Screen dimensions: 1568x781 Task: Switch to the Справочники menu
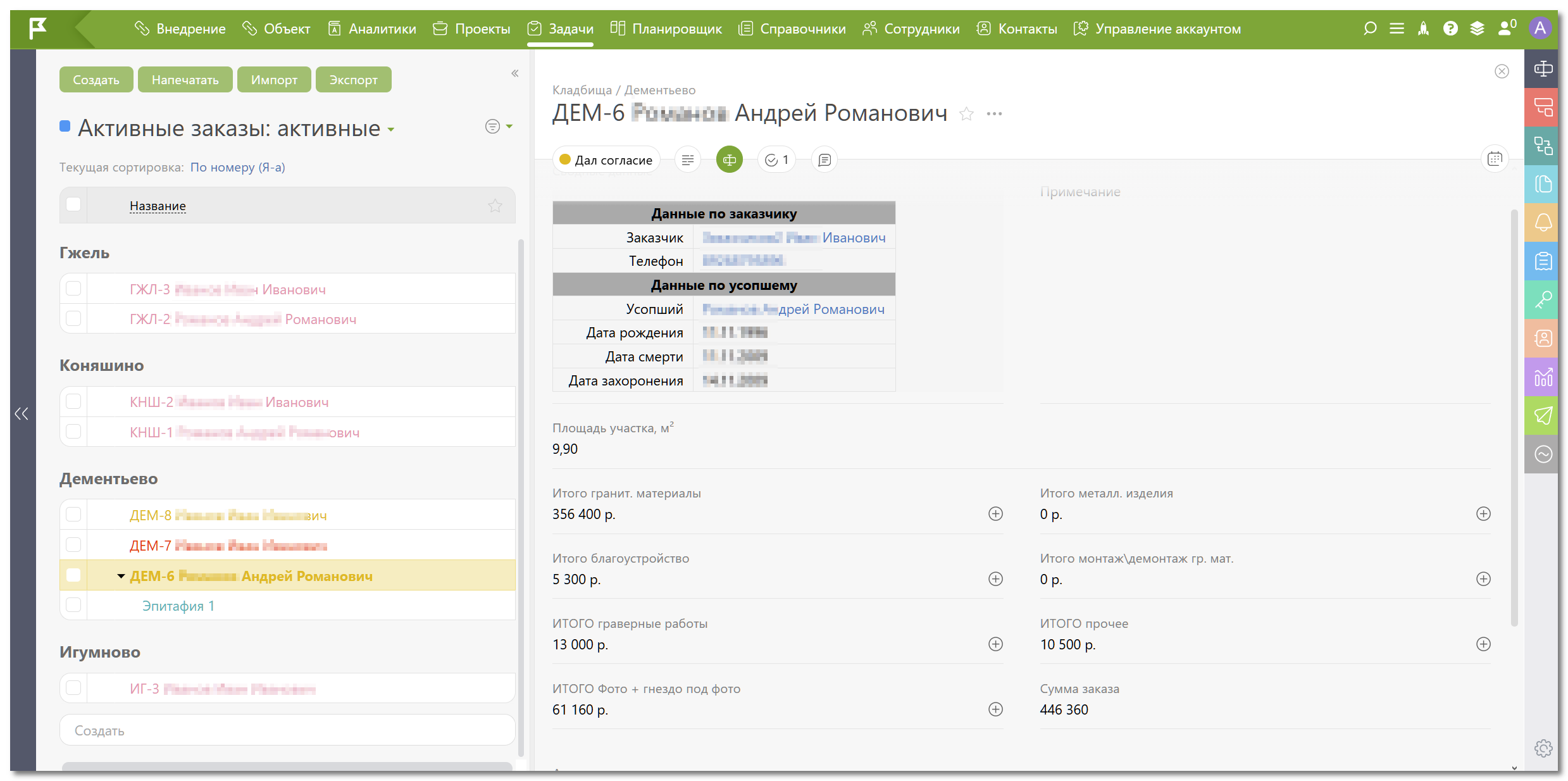coord(792,28)
